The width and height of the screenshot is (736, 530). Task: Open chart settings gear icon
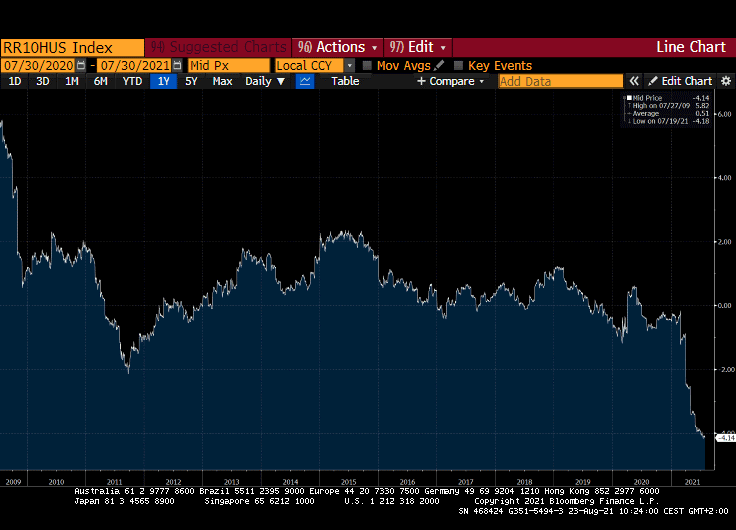(725, 81)
